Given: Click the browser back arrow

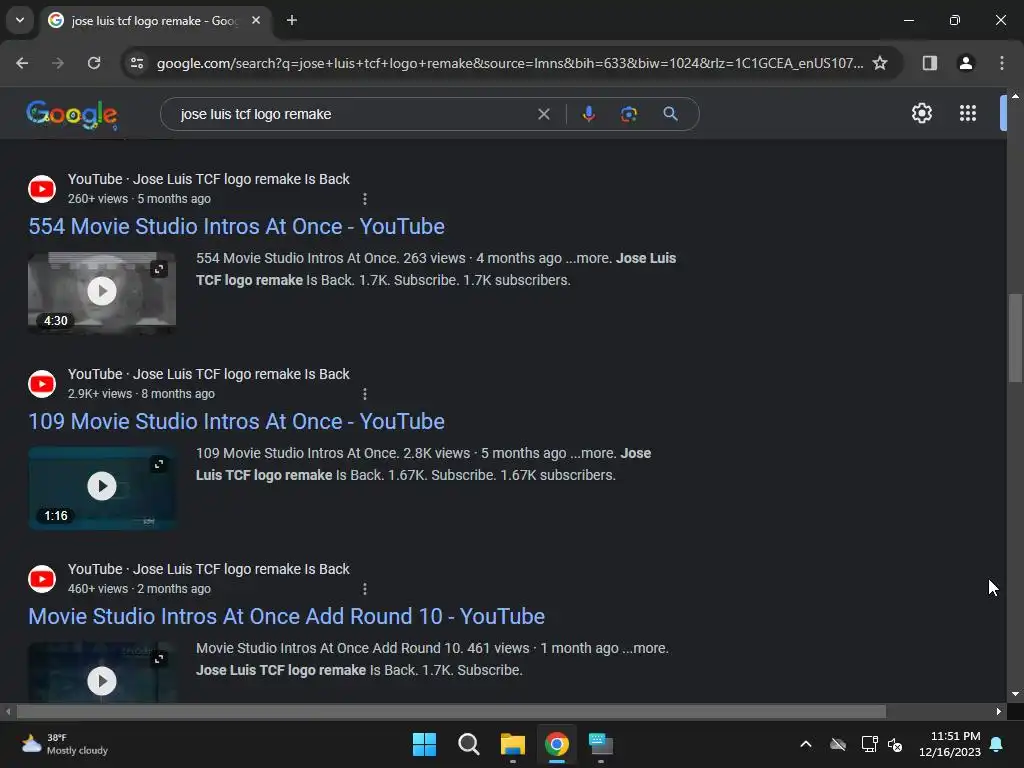Looking at the screenshot, I should pyautogui.click(x=22, y=63).
